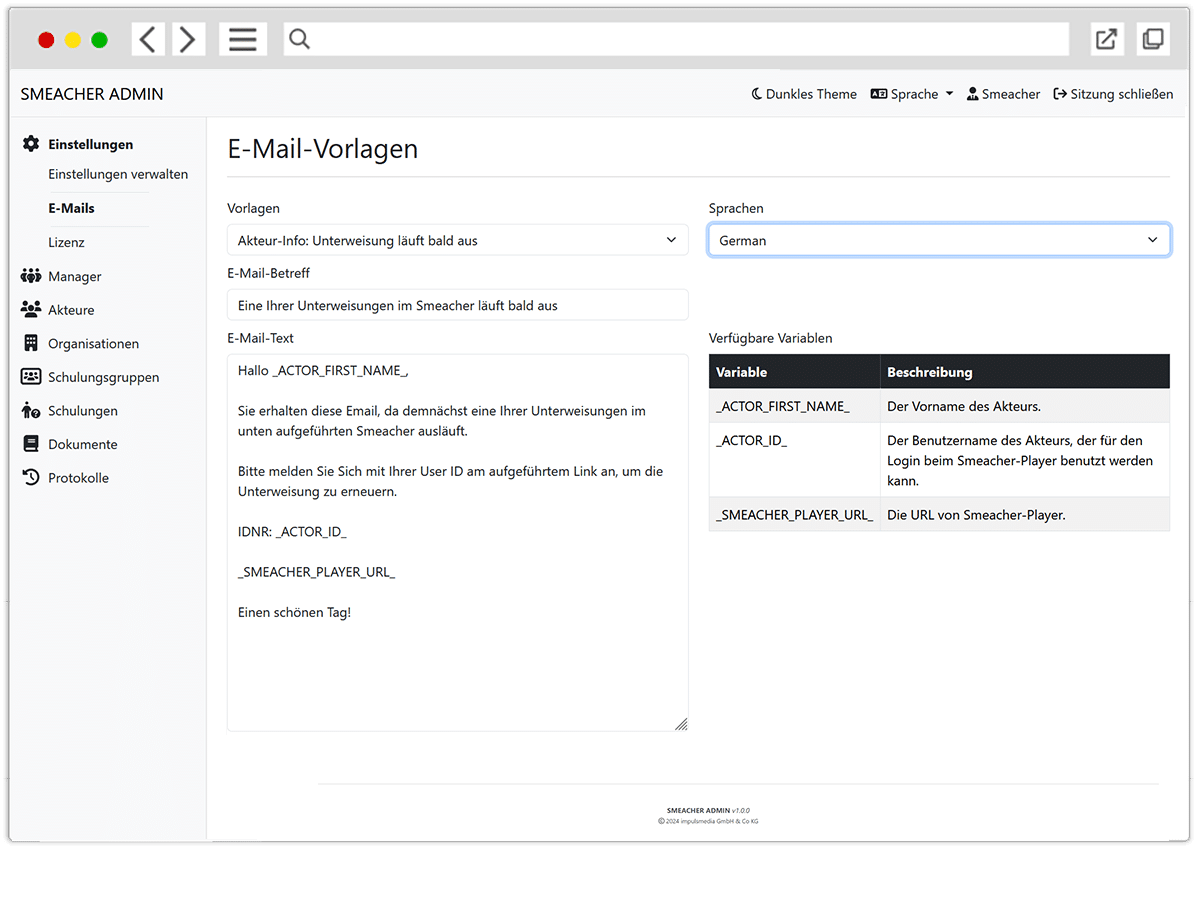The height and width of the screenshot is (900, 1200).
Task: Click the Dokumente book icon
Action: pyautogui.click(x=31, y=444)
